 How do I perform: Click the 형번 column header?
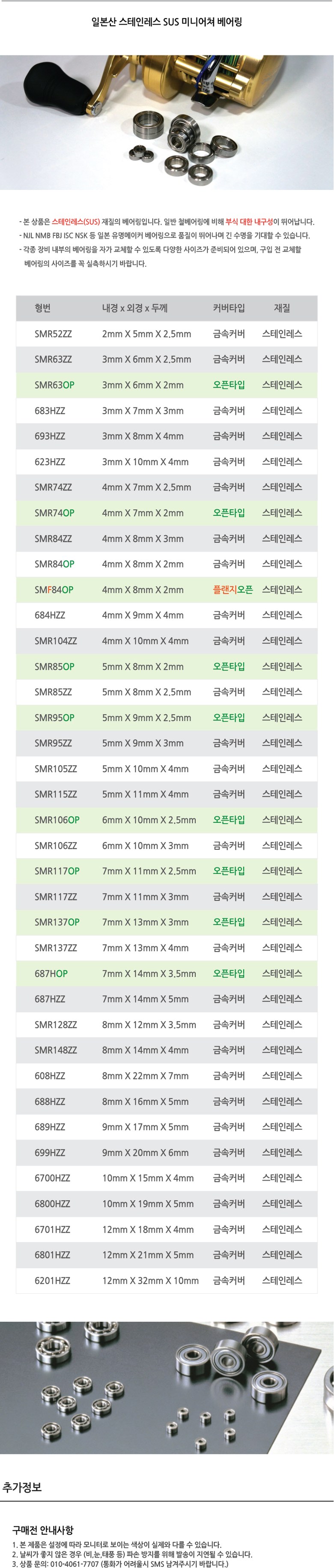point(42,308)
